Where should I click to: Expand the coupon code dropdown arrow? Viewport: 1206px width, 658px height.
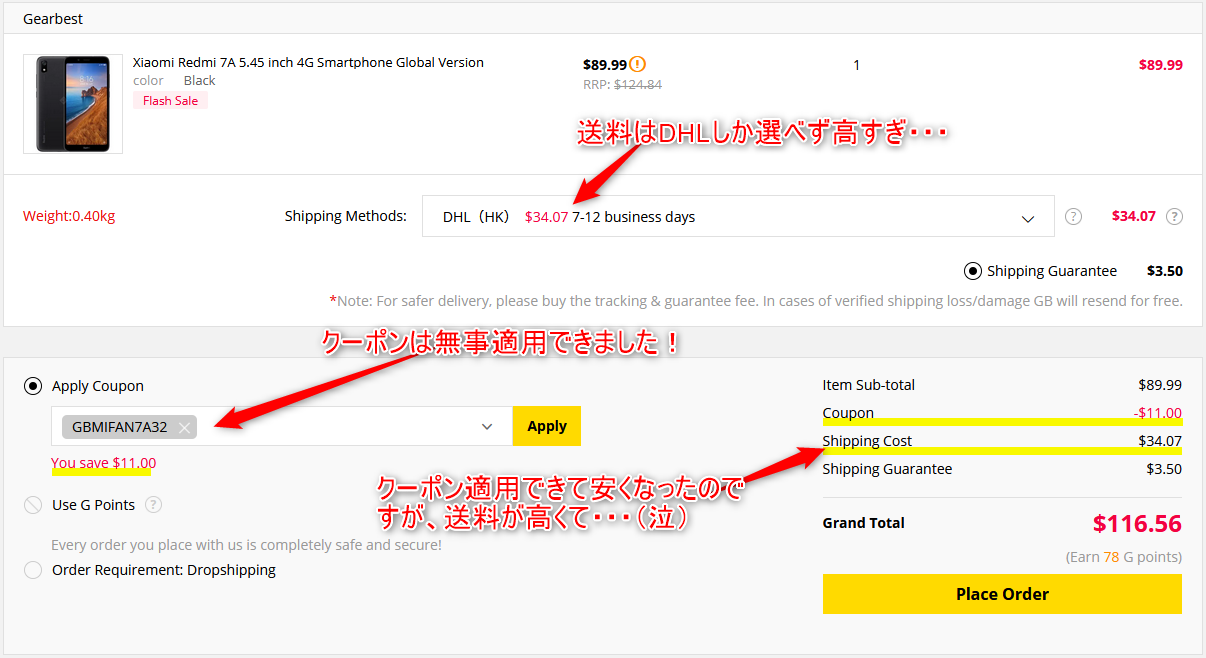(487, 427)
